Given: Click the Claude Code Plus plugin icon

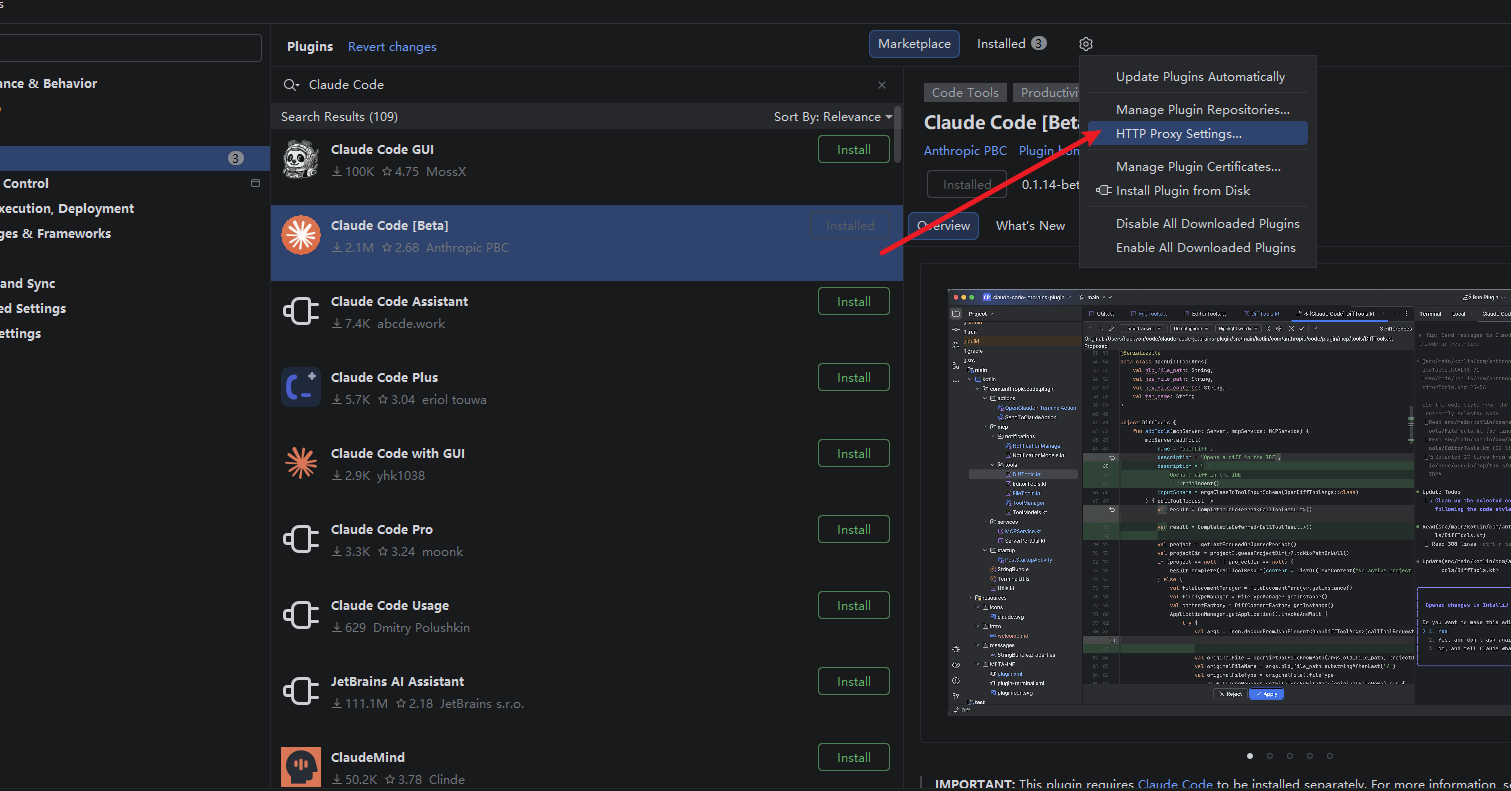Looking at the screenshot, I should [301, 388].
